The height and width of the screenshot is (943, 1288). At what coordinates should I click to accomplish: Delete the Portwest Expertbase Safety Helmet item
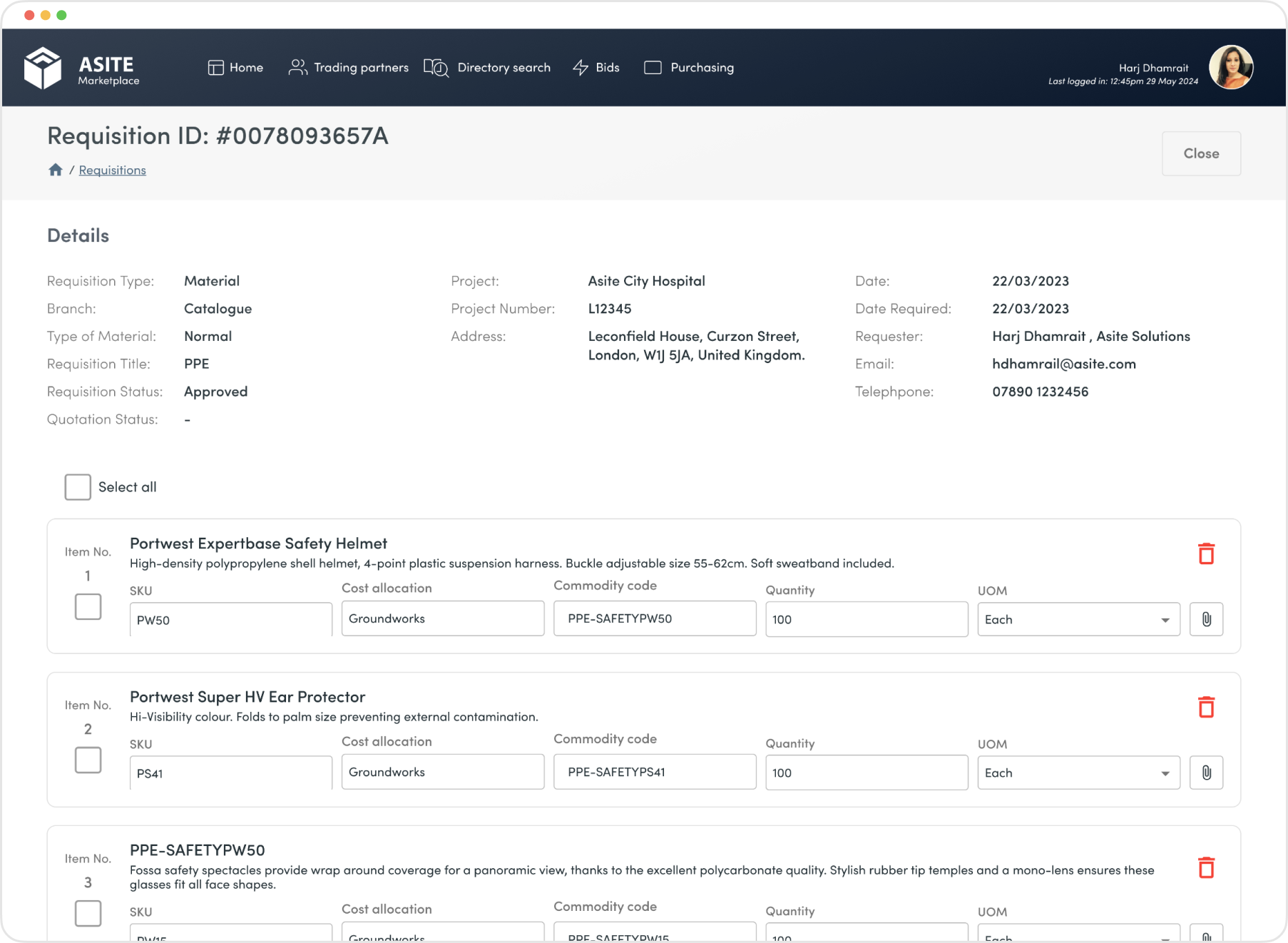[x=1207, y=553]
